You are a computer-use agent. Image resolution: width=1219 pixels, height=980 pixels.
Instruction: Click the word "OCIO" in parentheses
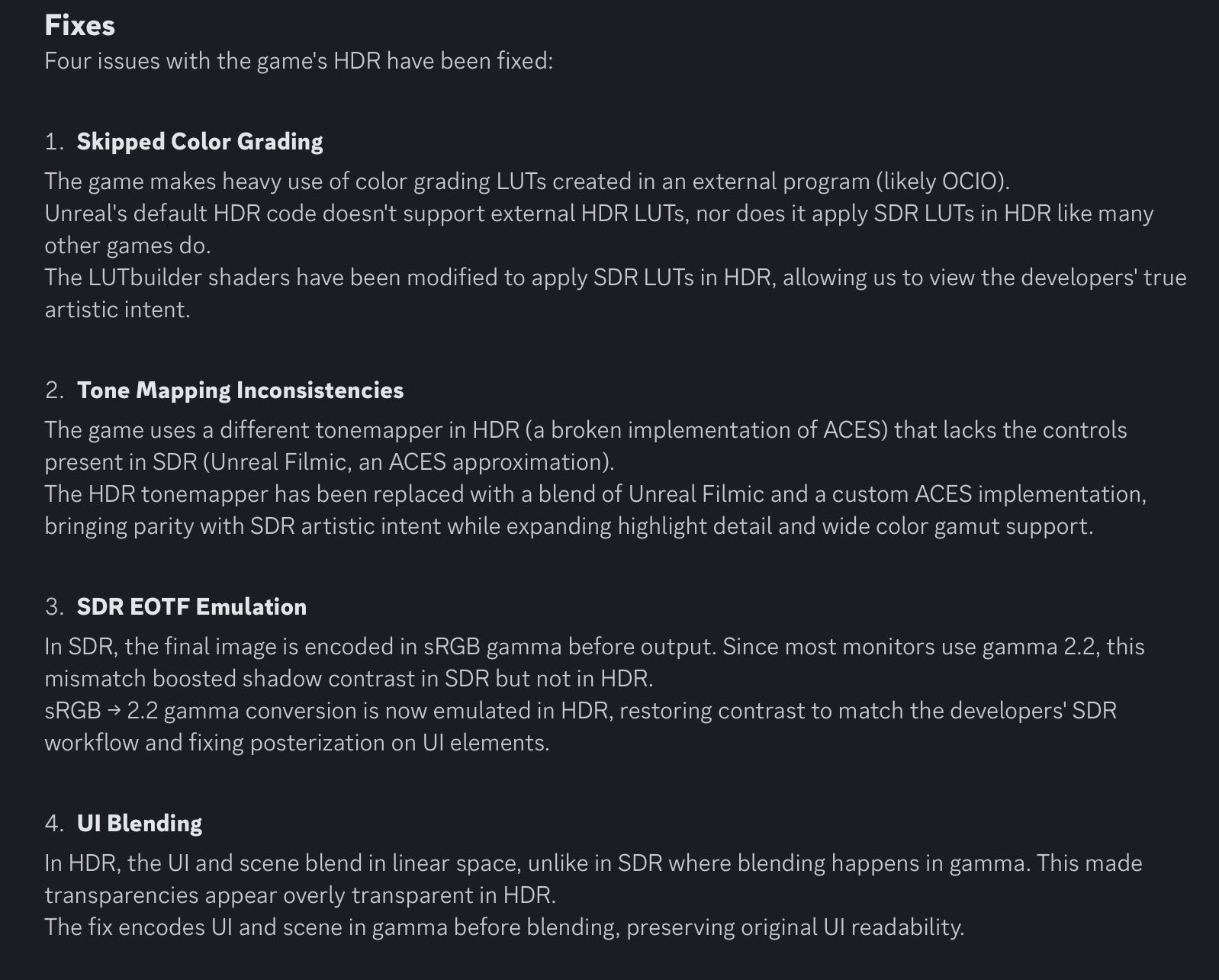tap(970, 182)
